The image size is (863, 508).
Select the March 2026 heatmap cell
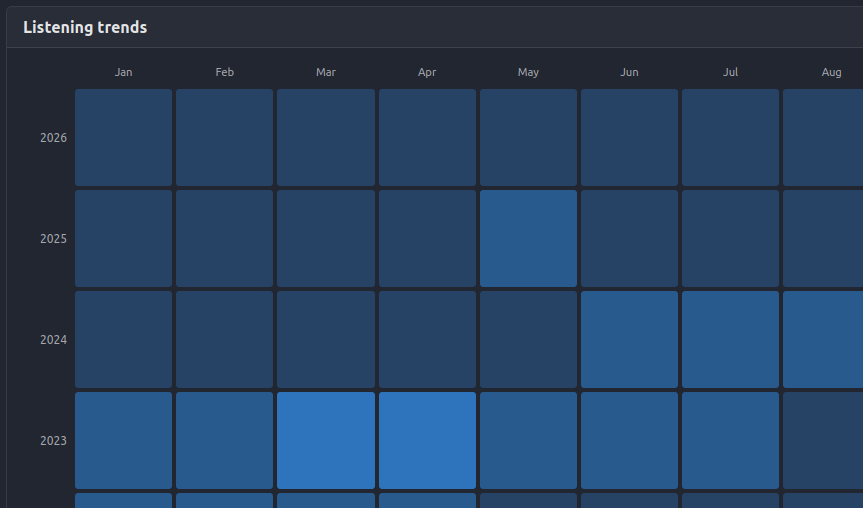click(326, 138)
